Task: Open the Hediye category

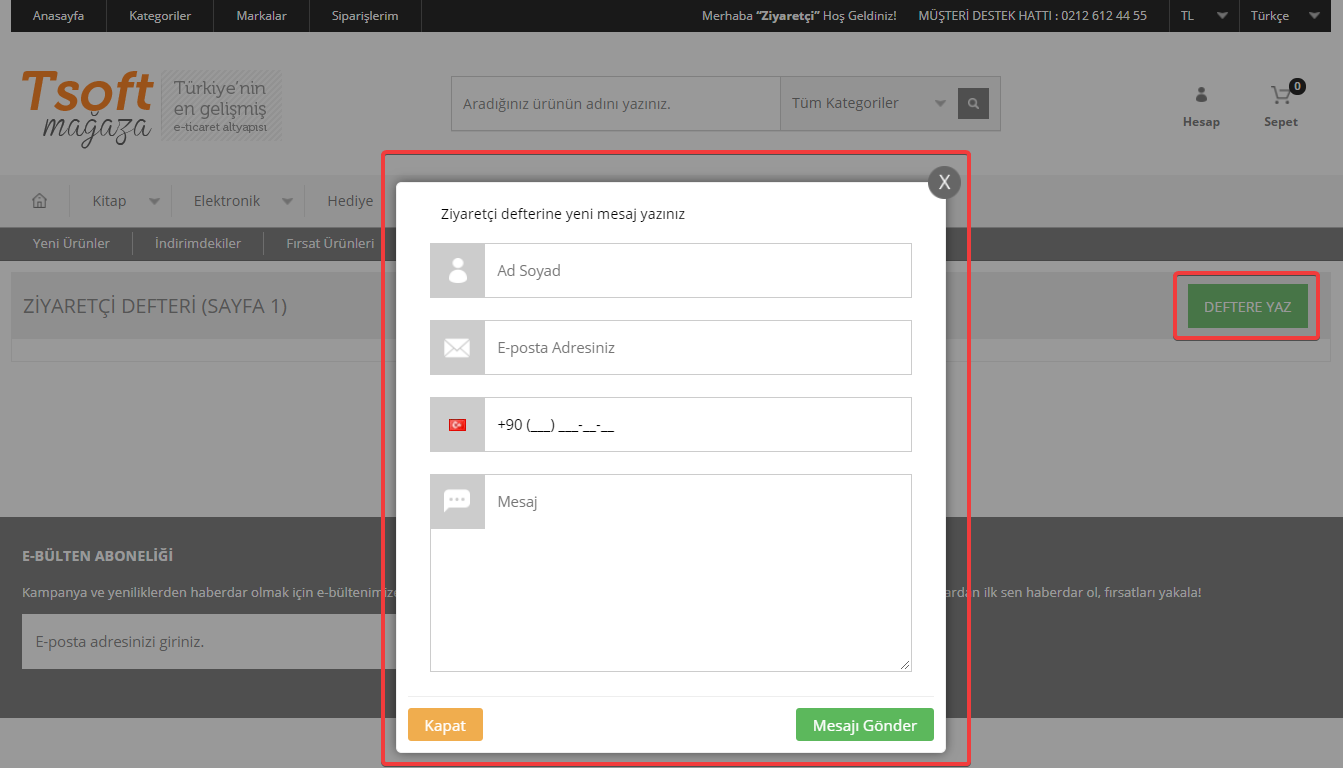Action: pyautogui.click(x=350, y=201)
